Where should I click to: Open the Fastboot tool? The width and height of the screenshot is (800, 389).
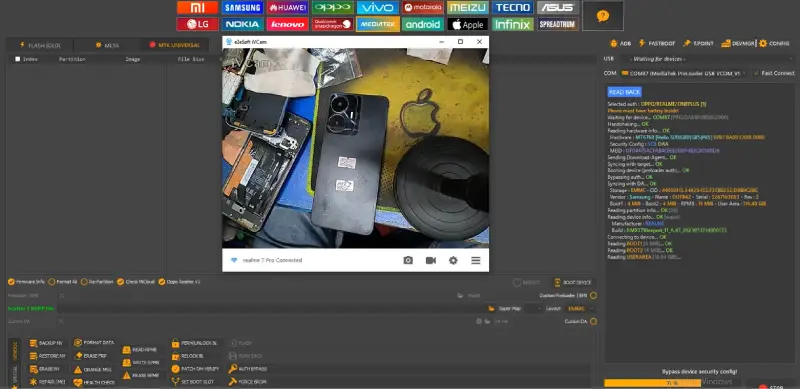click(657, 43)
